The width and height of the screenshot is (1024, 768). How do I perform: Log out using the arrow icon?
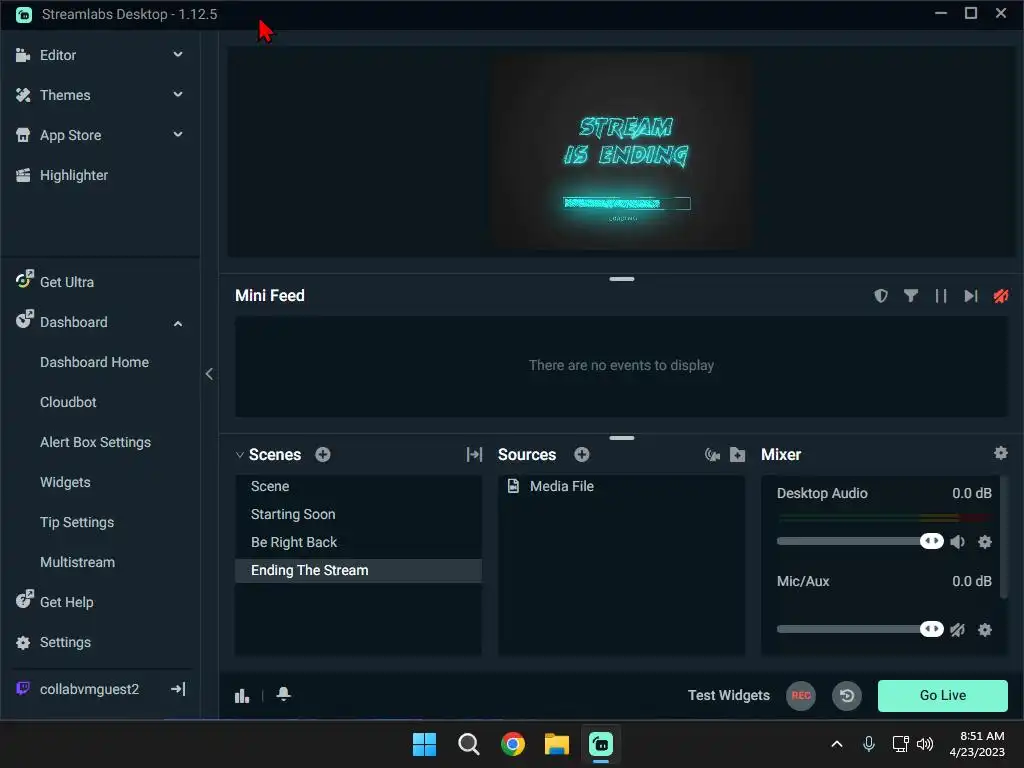[178, 689]
